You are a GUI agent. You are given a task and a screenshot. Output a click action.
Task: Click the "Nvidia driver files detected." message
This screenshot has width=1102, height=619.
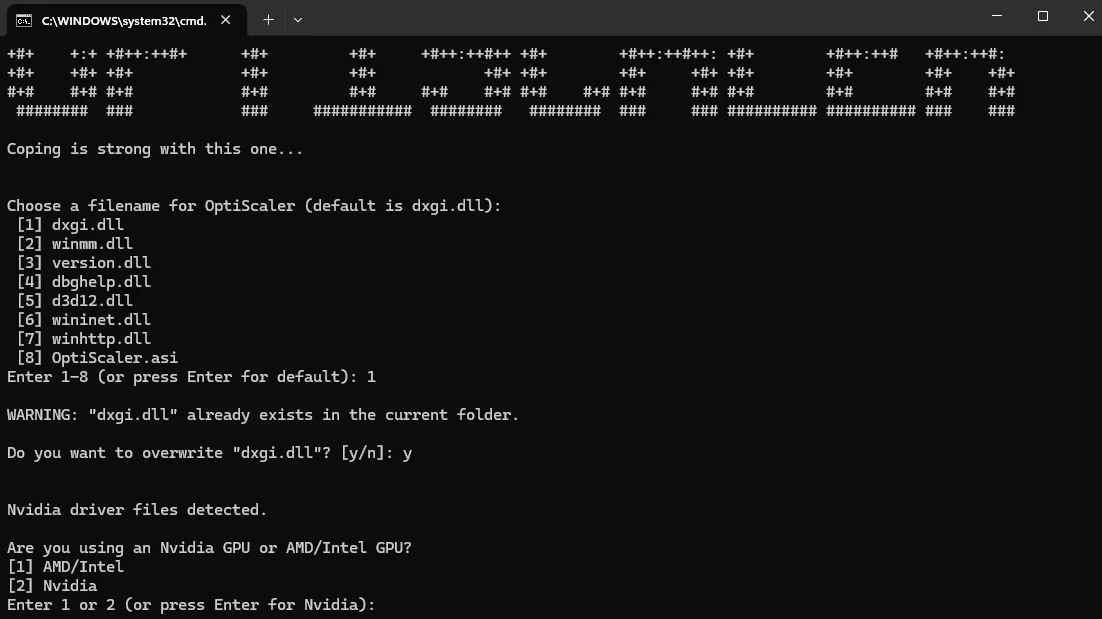(137, 510)
